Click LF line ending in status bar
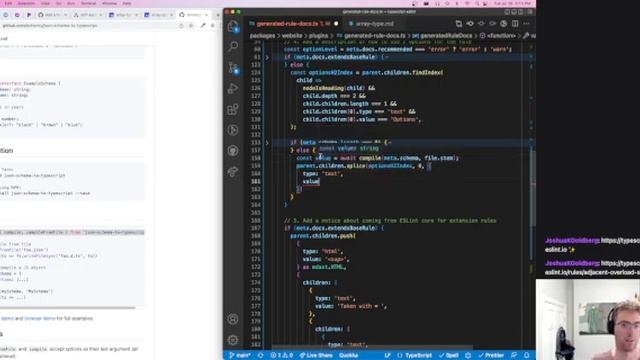Image resolution: width=640 pixels, height=360 pixels. (x=387, y=355)
